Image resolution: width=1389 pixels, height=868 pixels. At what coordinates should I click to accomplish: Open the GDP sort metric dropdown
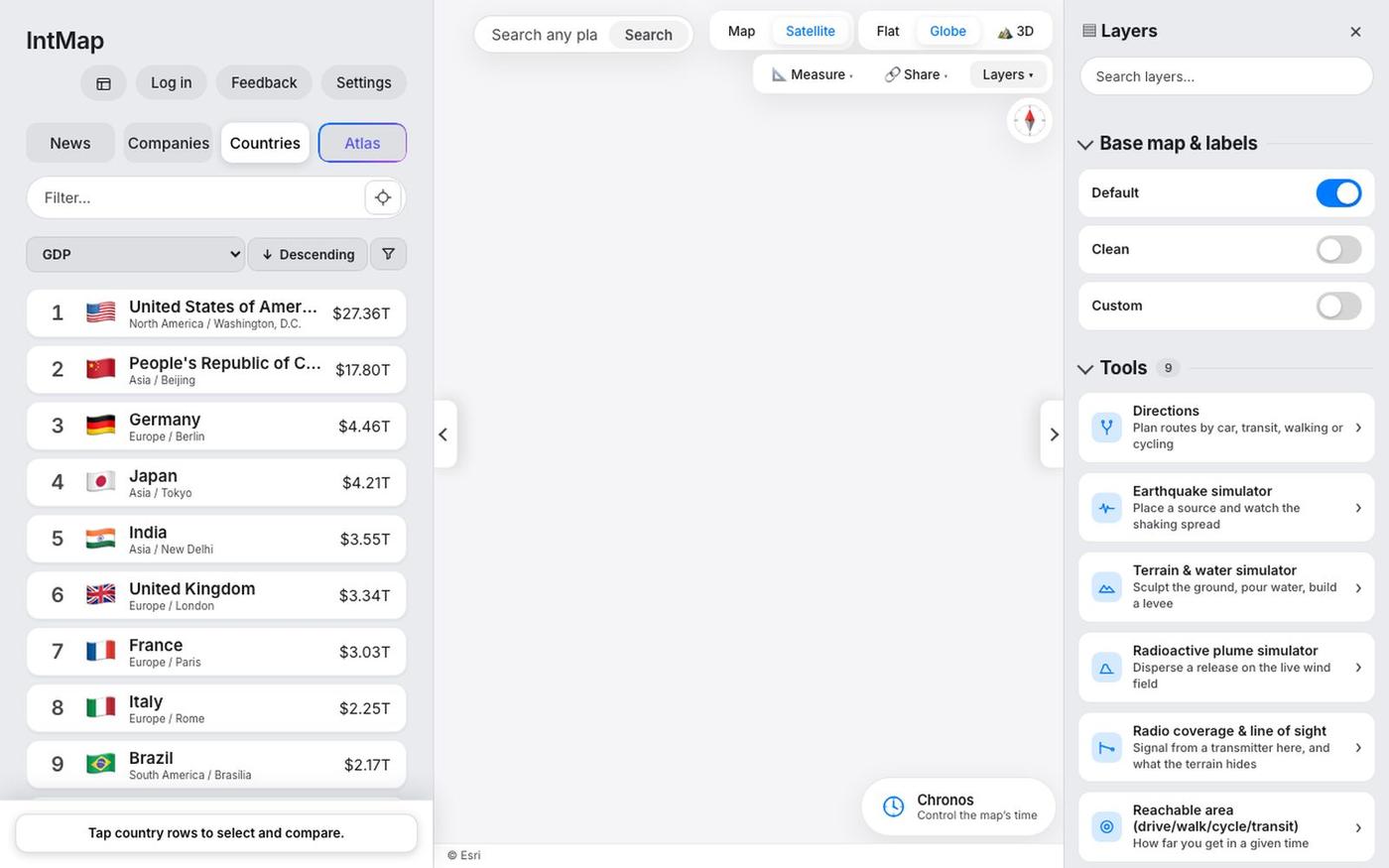[135, 254]
